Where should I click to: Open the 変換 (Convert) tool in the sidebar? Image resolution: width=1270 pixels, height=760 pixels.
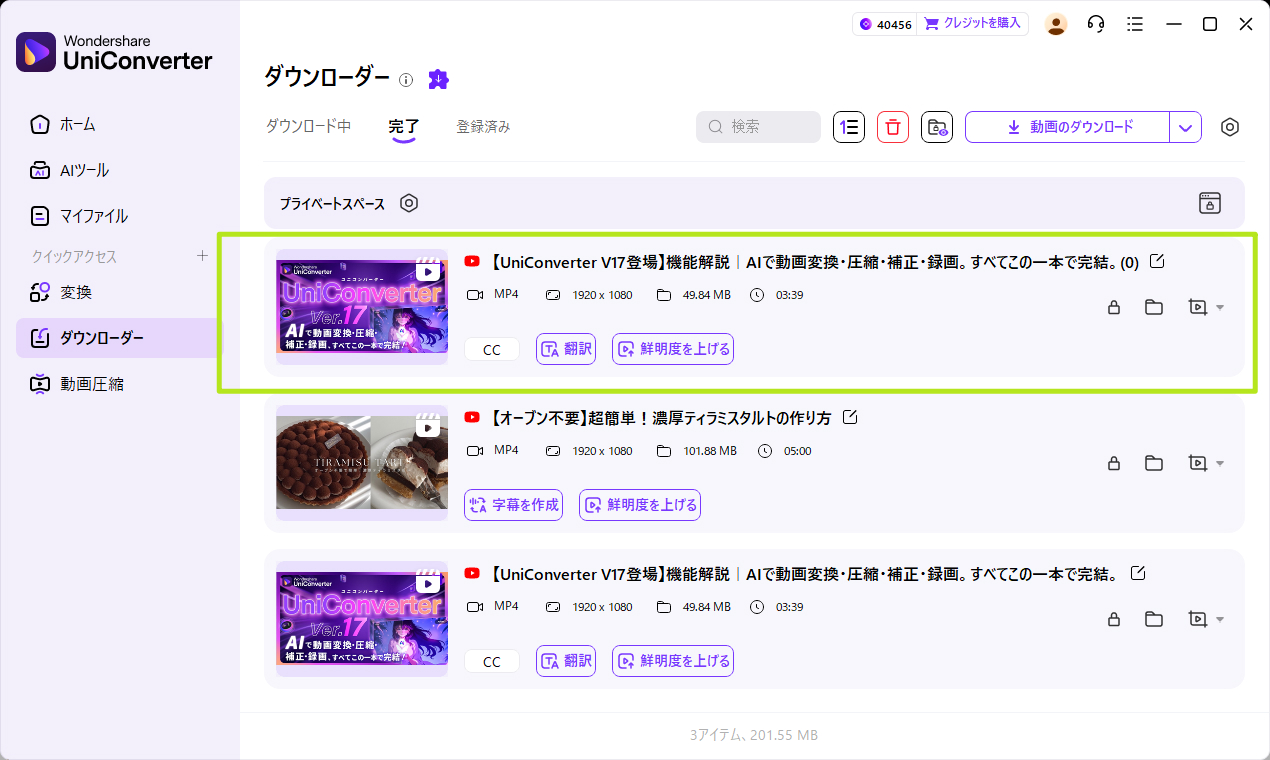coord(75,292)
